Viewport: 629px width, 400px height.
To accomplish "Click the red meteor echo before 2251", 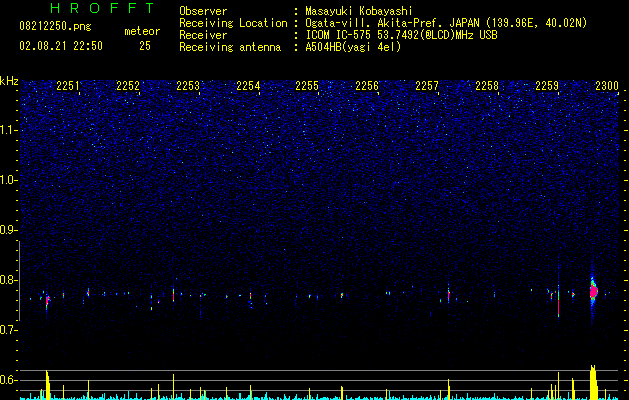I will coord(47,301).
